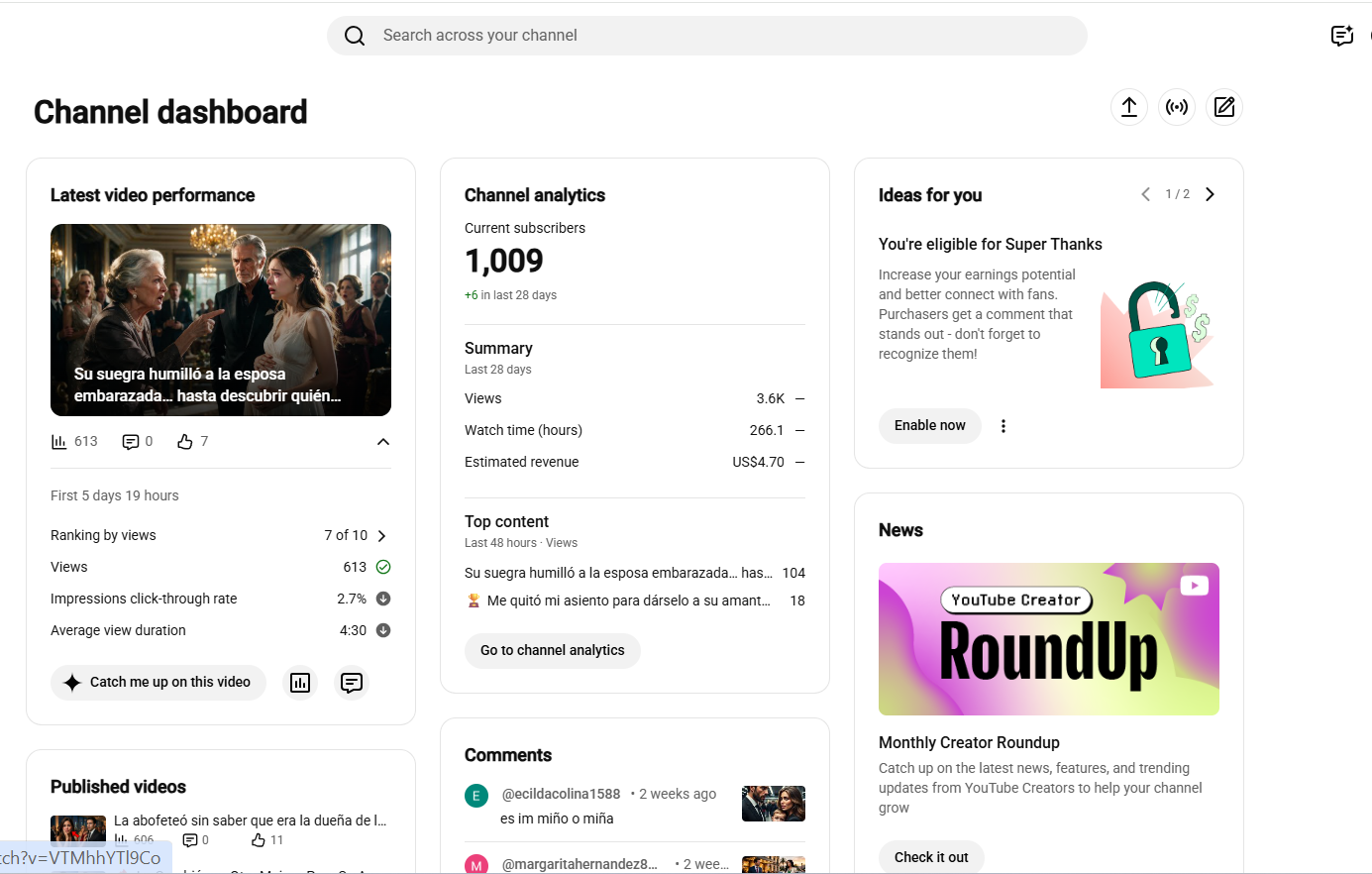Click comments icon under La abofeteó video
The image size is (1372, 874).
[189, 840]
